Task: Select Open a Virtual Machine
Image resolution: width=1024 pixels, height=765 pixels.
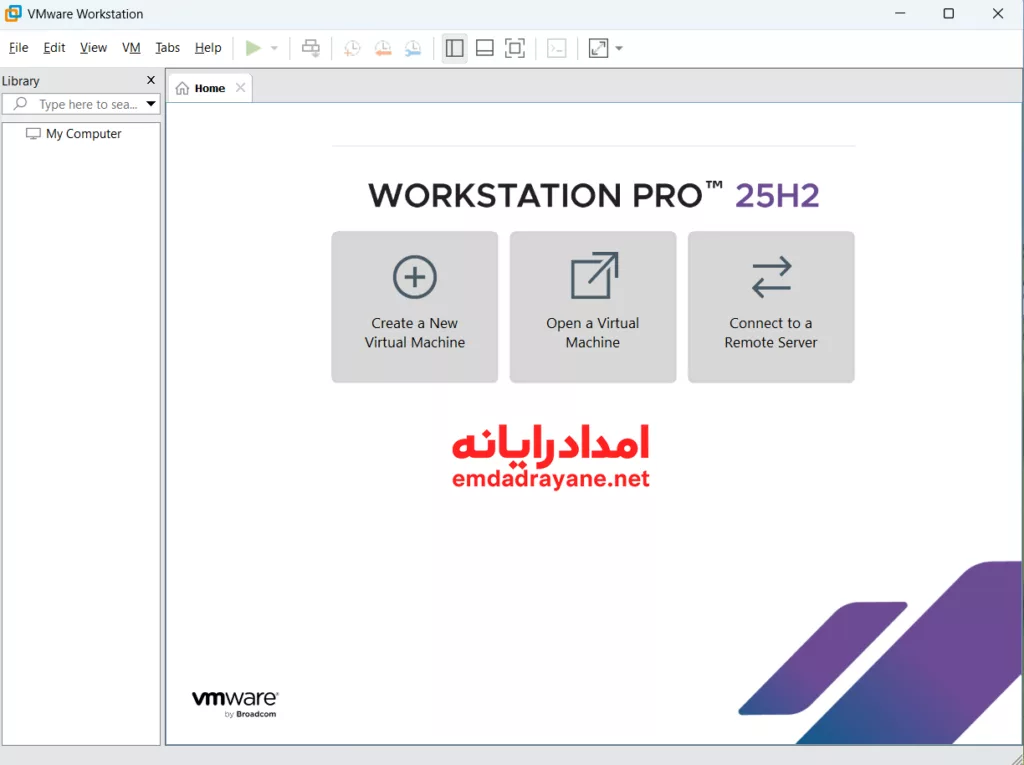Action: pos(592,306)
